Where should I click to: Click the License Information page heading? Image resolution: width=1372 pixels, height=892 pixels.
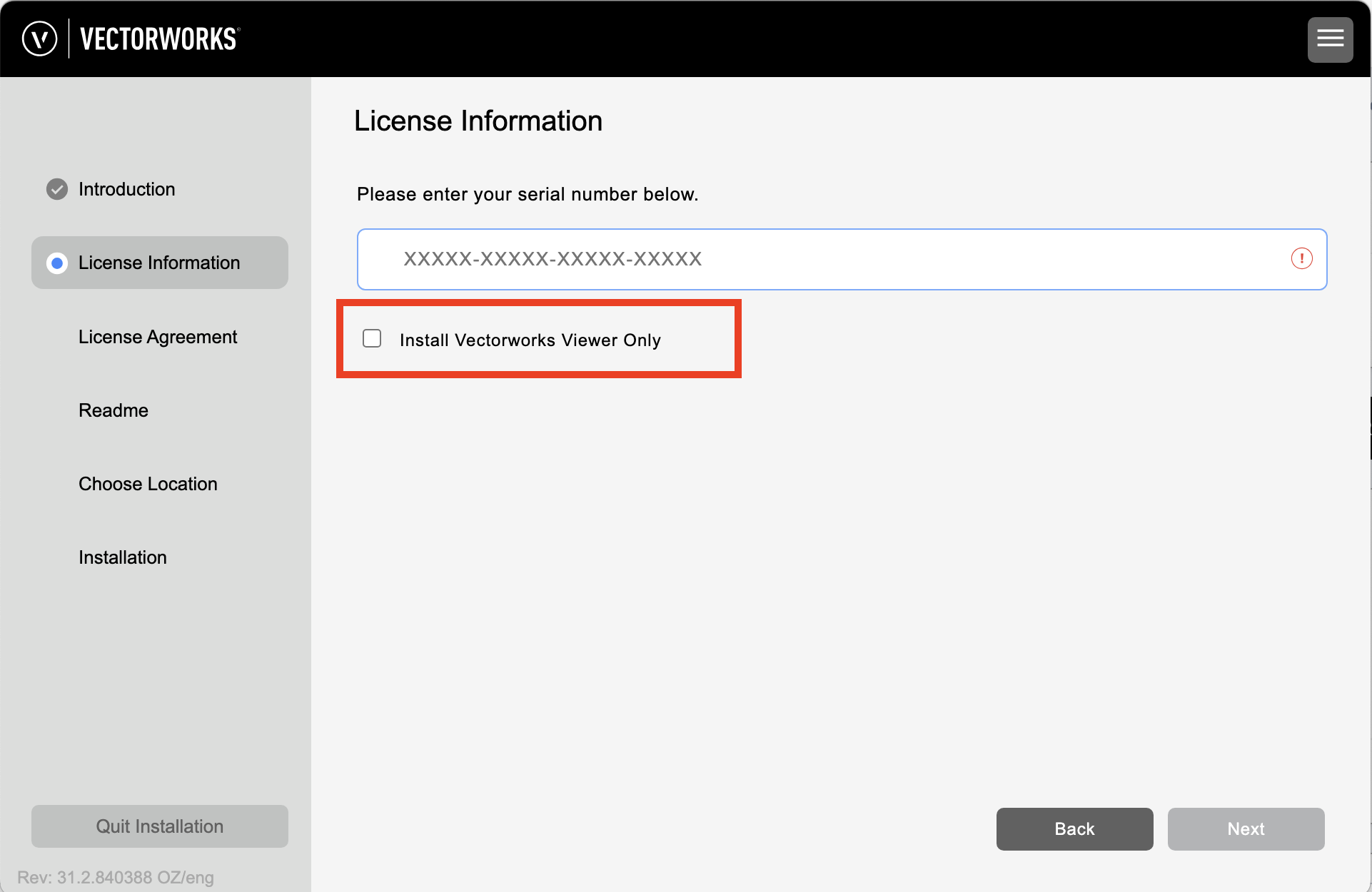tap(478, 121)
